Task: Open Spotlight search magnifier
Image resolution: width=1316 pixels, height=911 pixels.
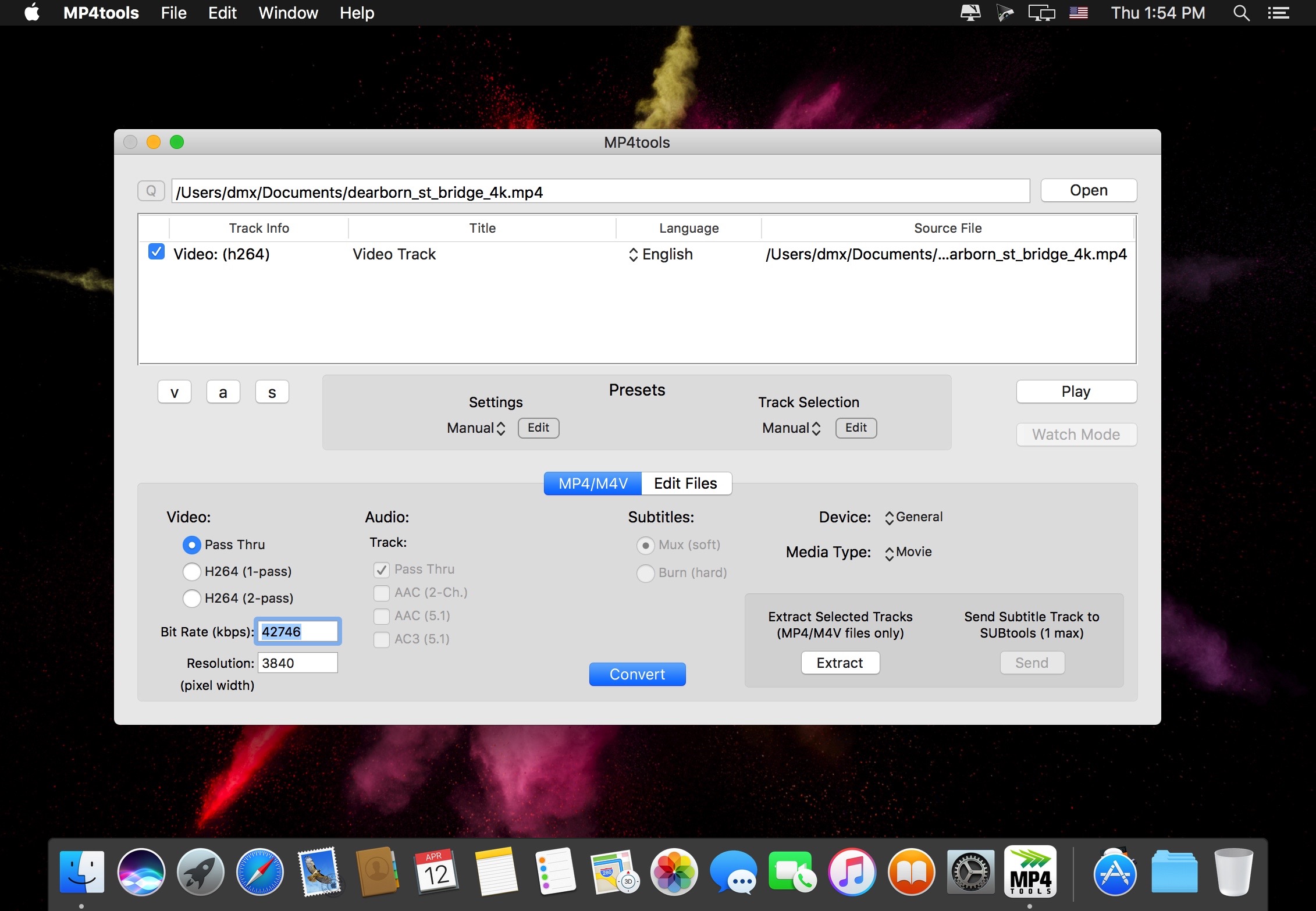Action: coord(1241,13)
